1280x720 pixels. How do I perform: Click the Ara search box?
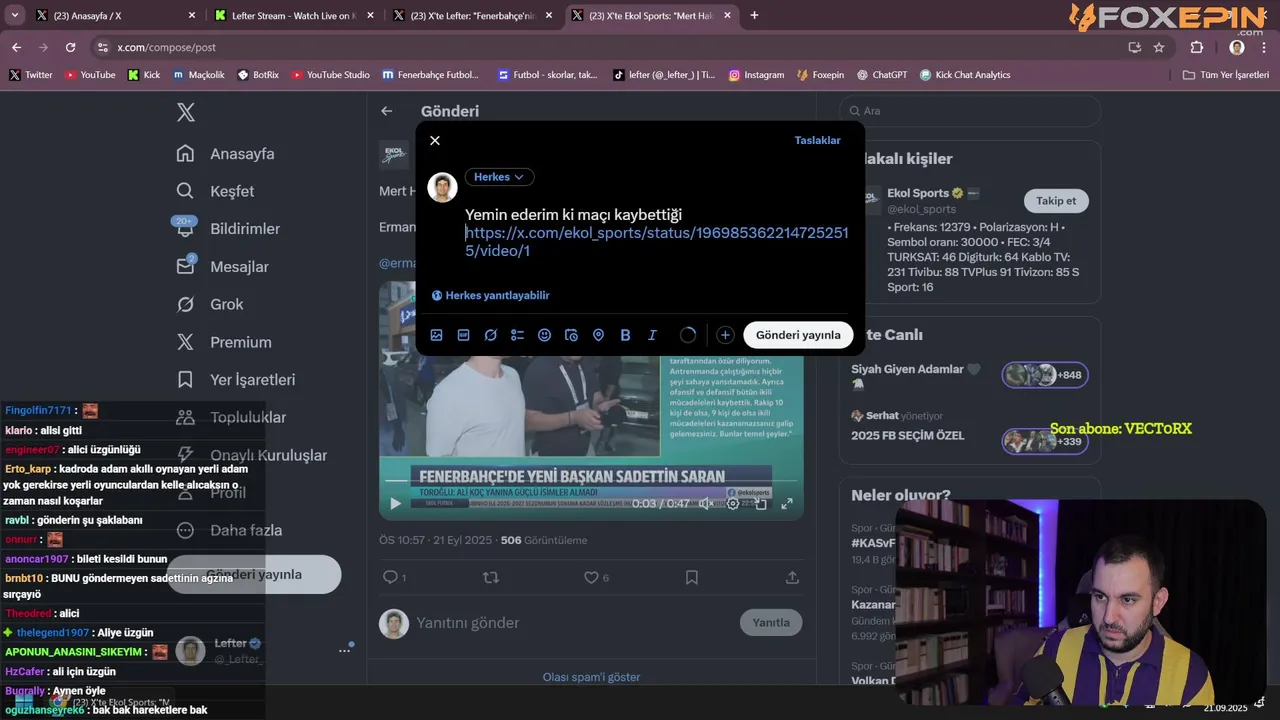(x=970, y=111)
